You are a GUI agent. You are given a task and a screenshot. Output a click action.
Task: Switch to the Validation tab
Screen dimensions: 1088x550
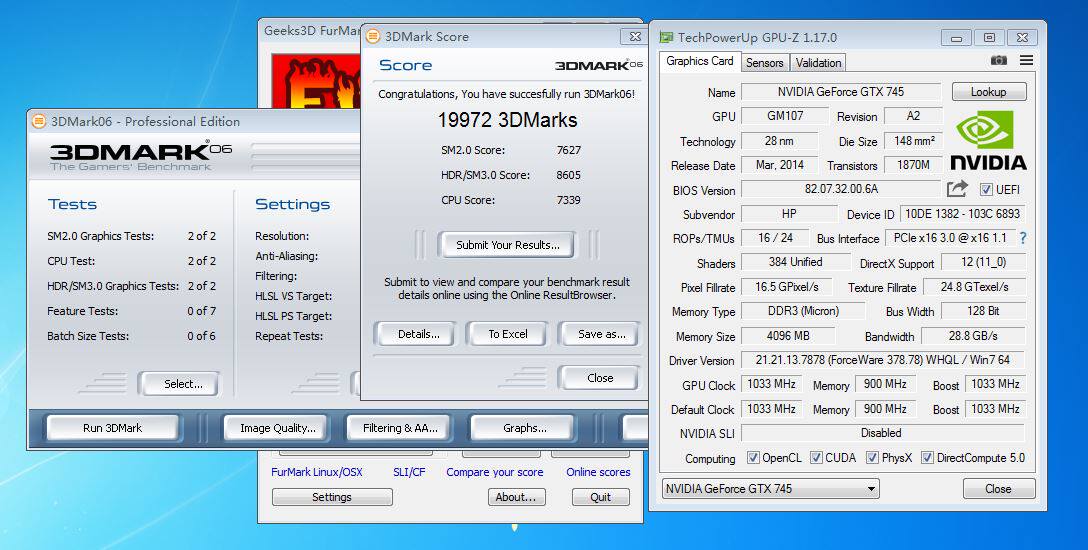(x=818, y=62)
